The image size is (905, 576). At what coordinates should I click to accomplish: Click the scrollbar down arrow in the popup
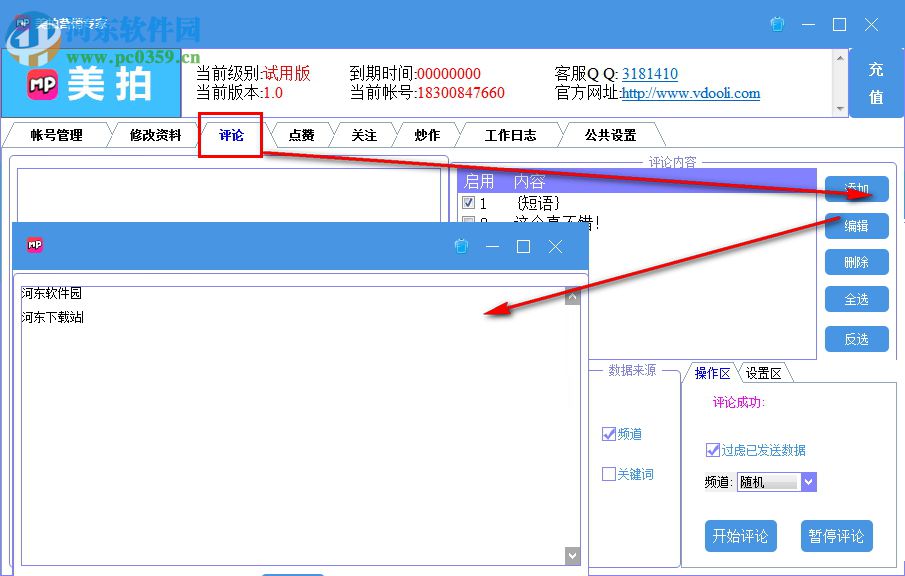pyautogui.click(x=572, y=555)
